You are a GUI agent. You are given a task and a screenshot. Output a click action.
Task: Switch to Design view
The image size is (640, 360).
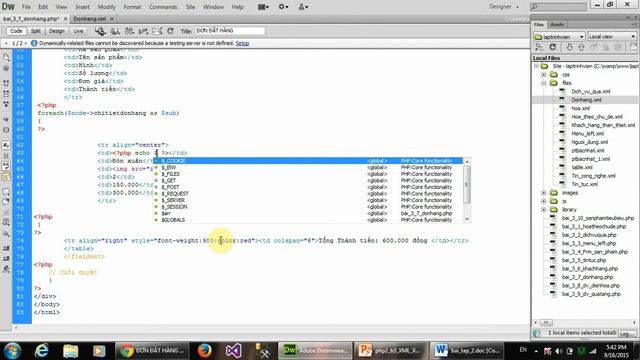tap(57, 31)
